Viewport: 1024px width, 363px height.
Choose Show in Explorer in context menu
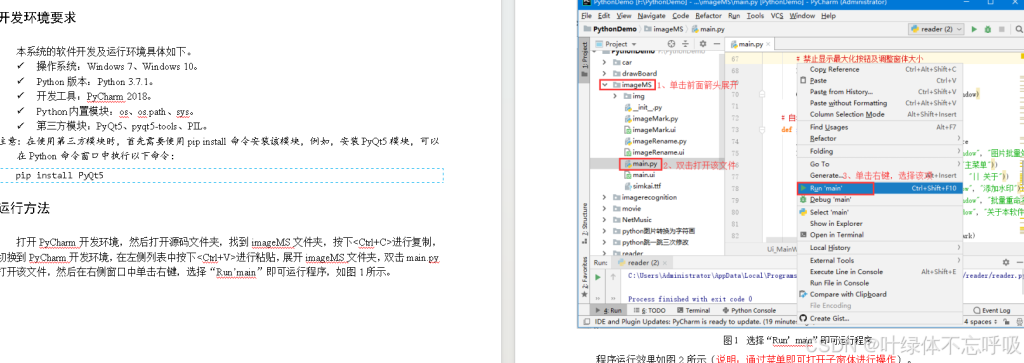click(881, 223)
